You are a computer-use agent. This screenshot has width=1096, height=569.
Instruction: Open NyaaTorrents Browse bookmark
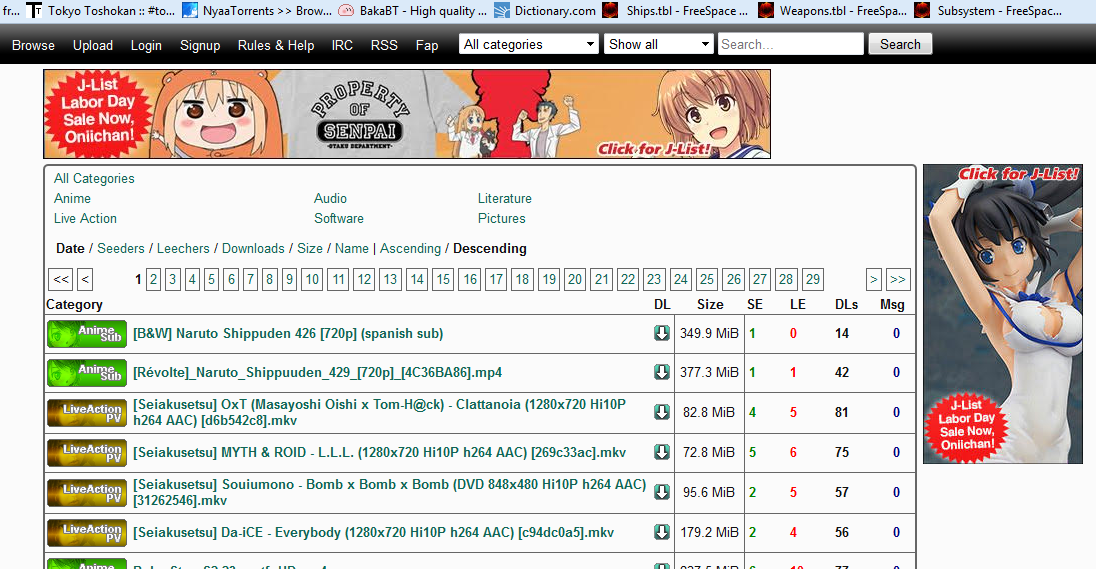257,10
